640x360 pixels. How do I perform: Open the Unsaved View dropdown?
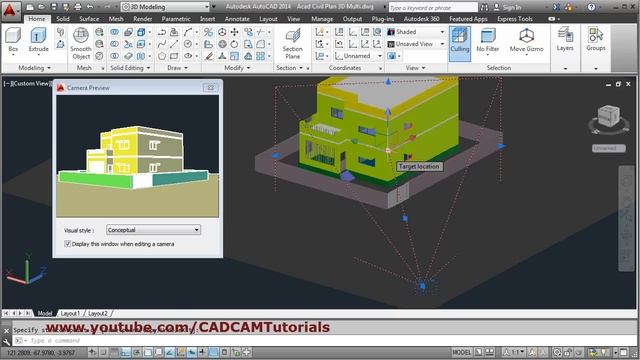(x=416, y=44)
